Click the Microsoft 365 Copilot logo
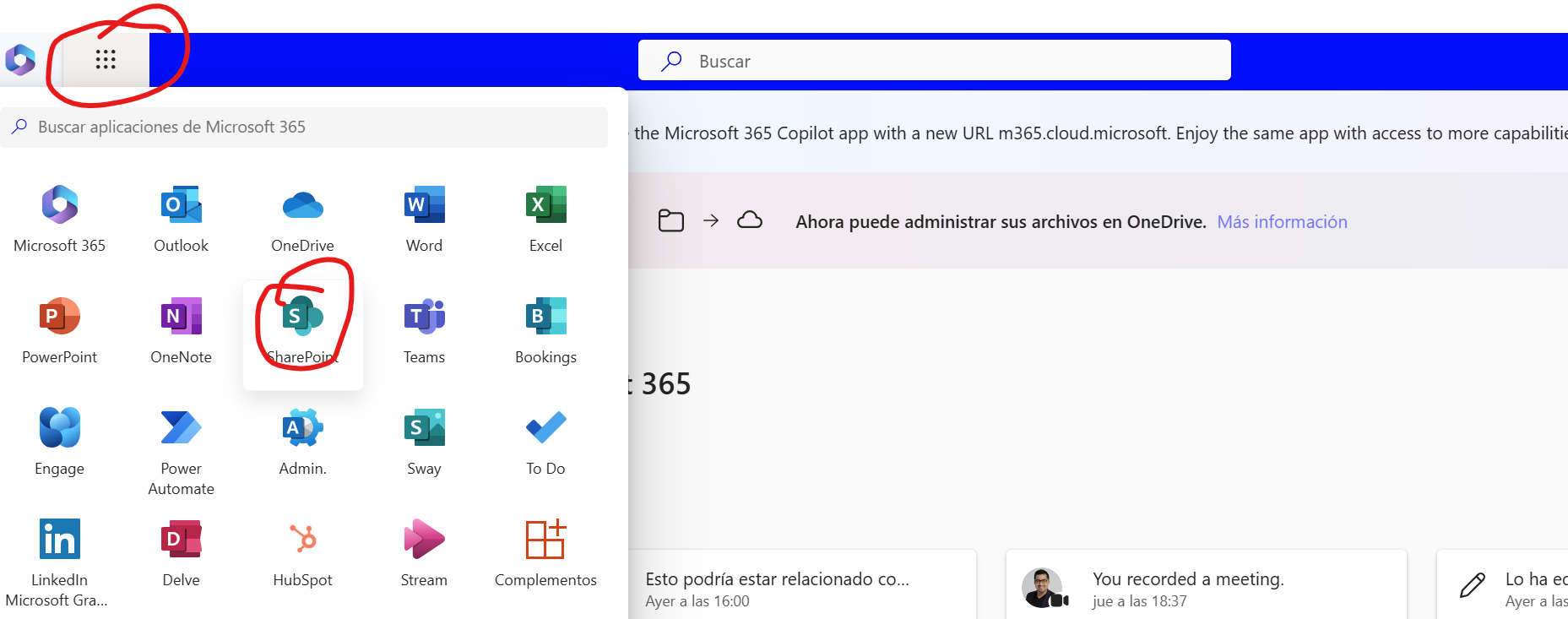This screenshot has width=1568, height=619. (20, 60)
